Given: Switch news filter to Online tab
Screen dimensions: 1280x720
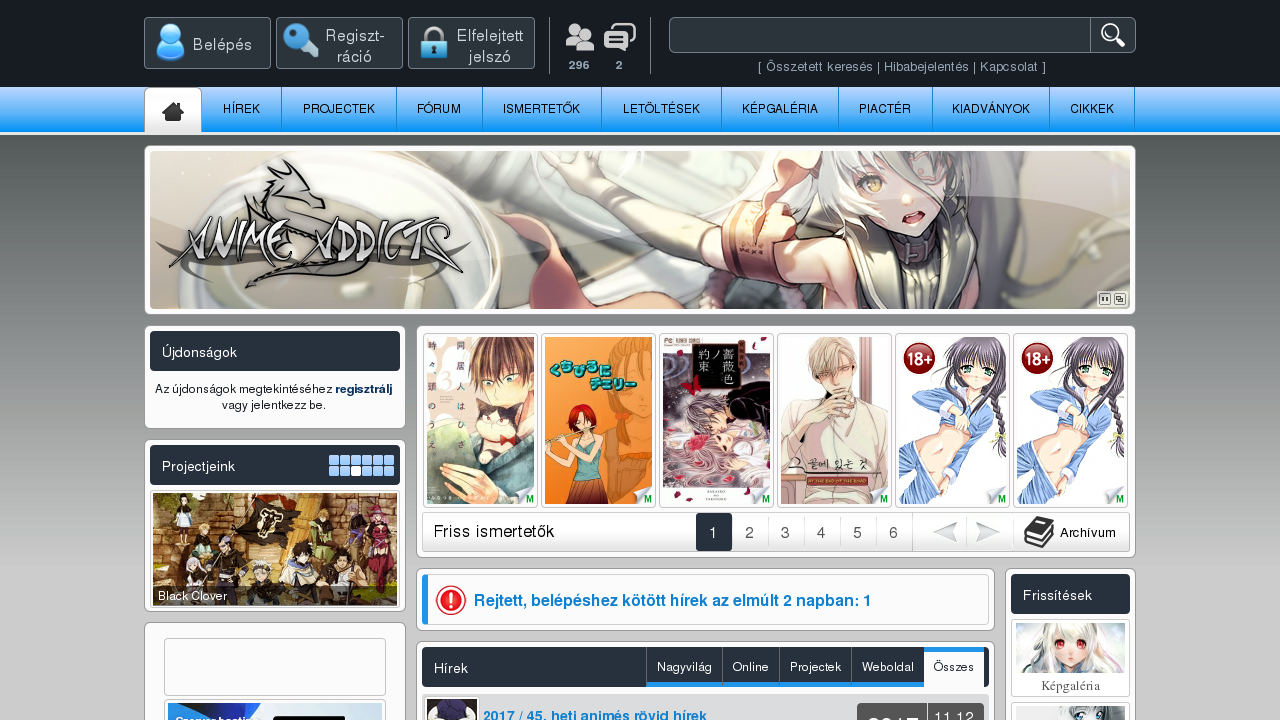Looking at the screenshot, I should click(751, 666).
